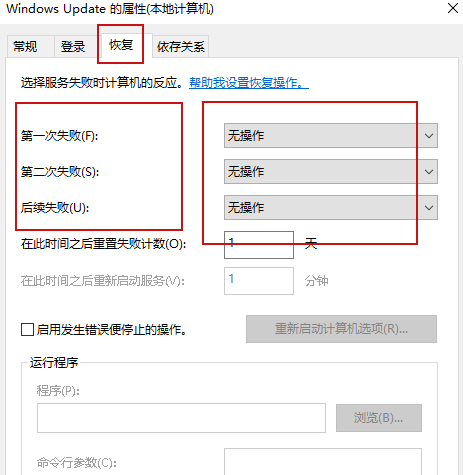The image size is (463, 475).
Task: Focus the reset fail count days field
Action: click(x=259, y=245)
